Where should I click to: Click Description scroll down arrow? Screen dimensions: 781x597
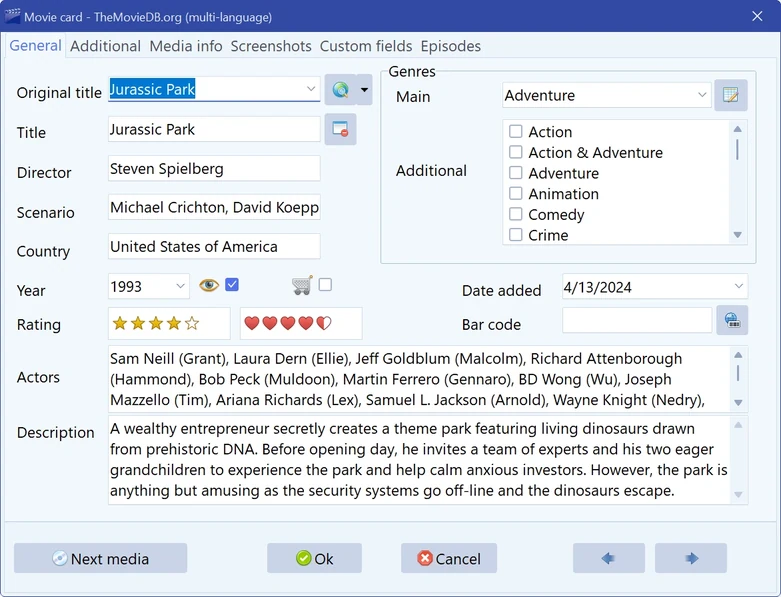738,494
